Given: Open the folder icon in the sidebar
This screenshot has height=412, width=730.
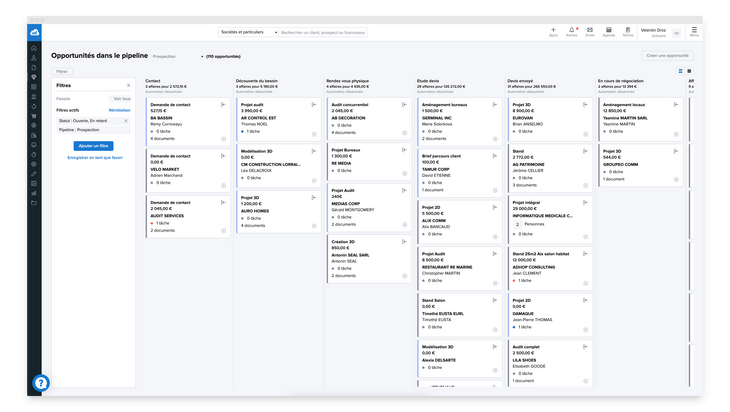Looking at the screenshot, I should coord(34,203).
